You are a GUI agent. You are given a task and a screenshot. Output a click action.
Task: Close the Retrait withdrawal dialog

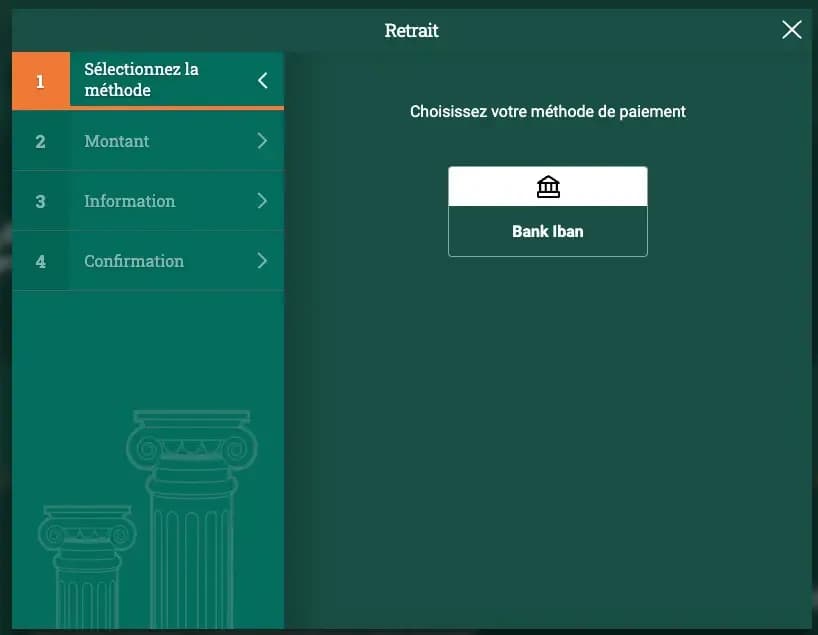click(791, 30)
